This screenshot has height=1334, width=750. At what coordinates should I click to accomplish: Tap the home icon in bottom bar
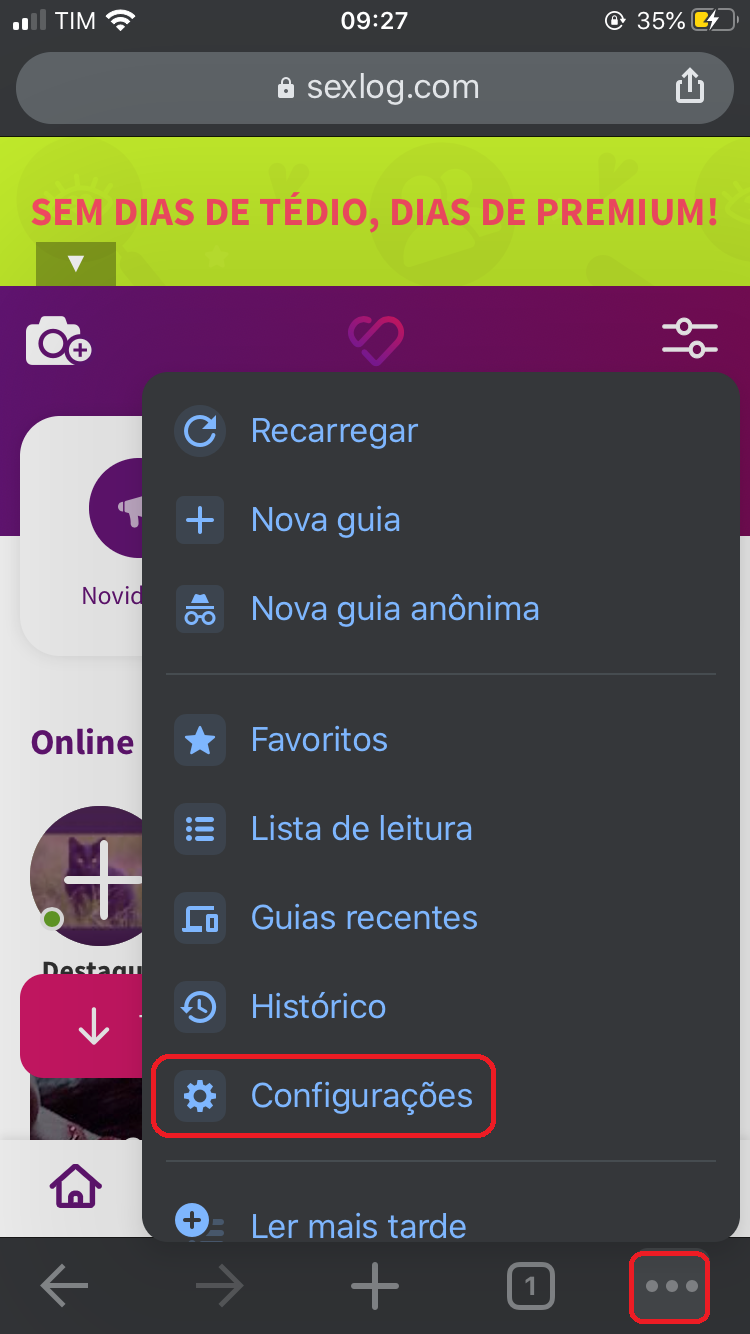tap(76, 1186)
